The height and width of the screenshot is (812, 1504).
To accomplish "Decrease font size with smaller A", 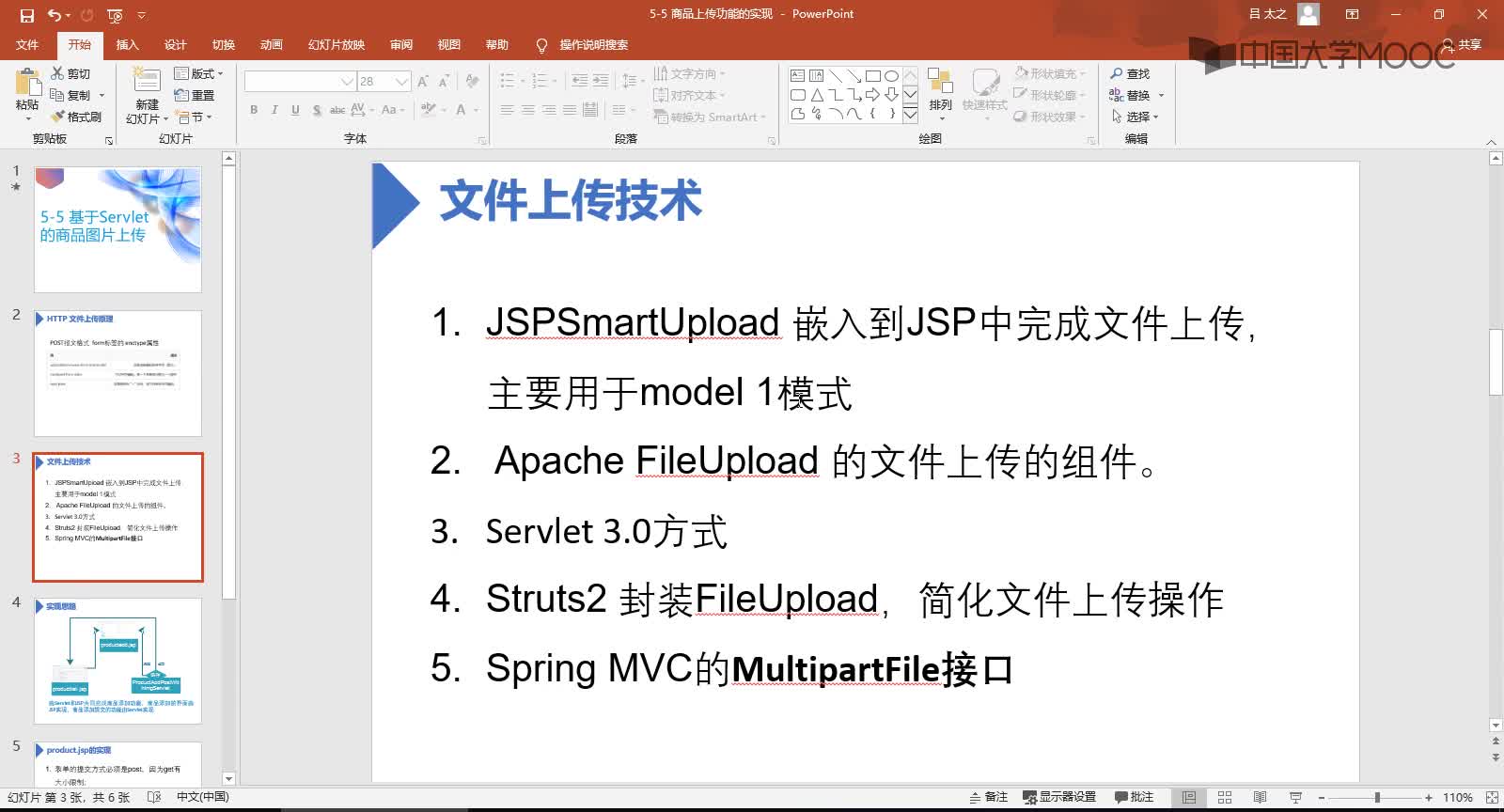I will point(444,82).
